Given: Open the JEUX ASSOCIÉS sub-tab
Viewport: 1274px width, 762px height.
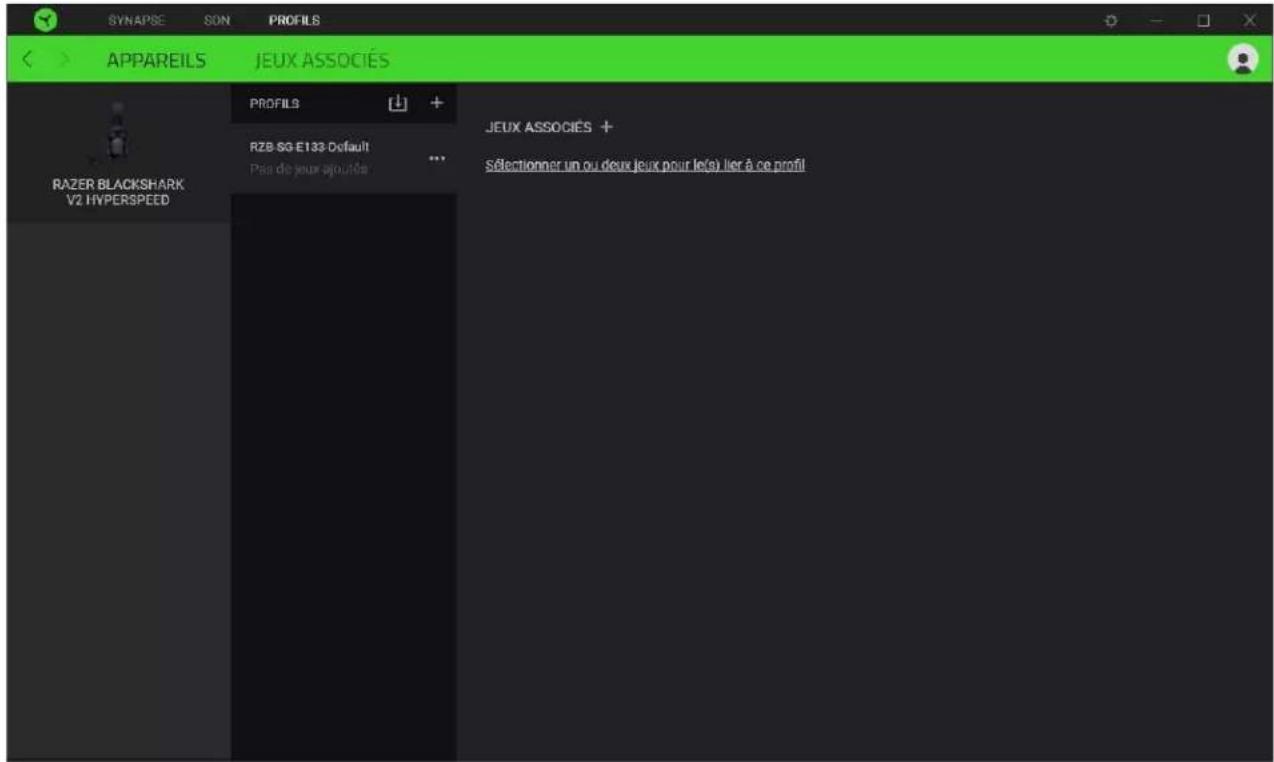Looking at the screenshot, I should (323, 61).
